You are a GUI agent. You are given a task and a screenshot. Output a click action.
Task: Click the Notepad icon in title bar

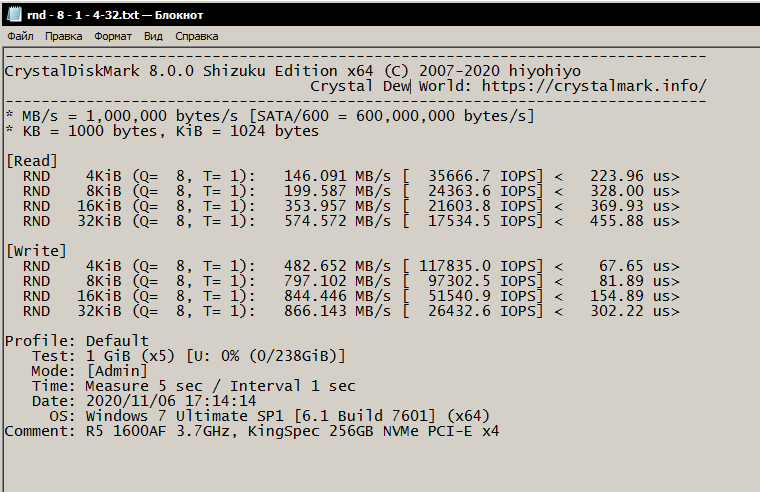pyautogui.click(x=13, y=14)
